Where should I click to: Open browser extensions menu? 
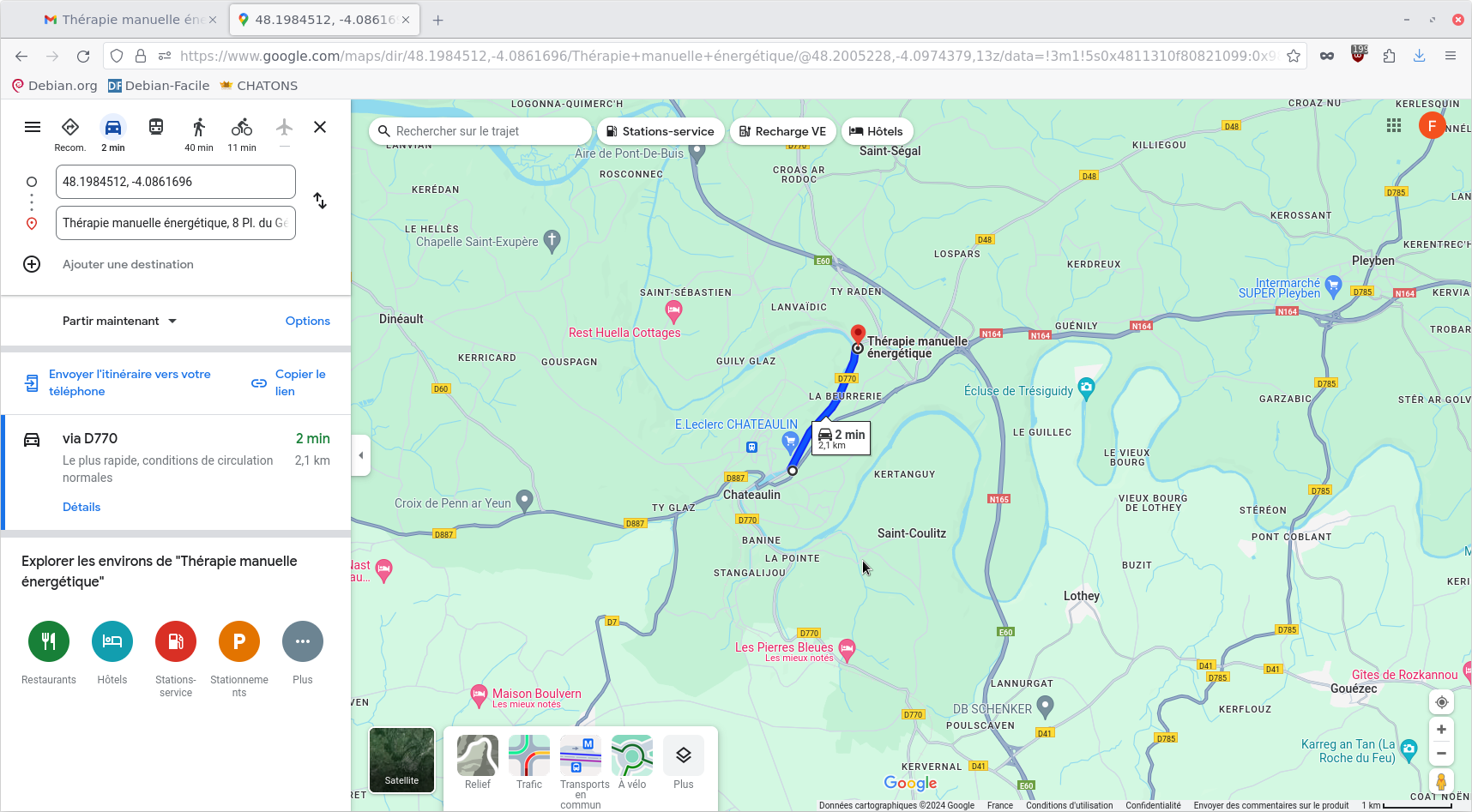1389,56
